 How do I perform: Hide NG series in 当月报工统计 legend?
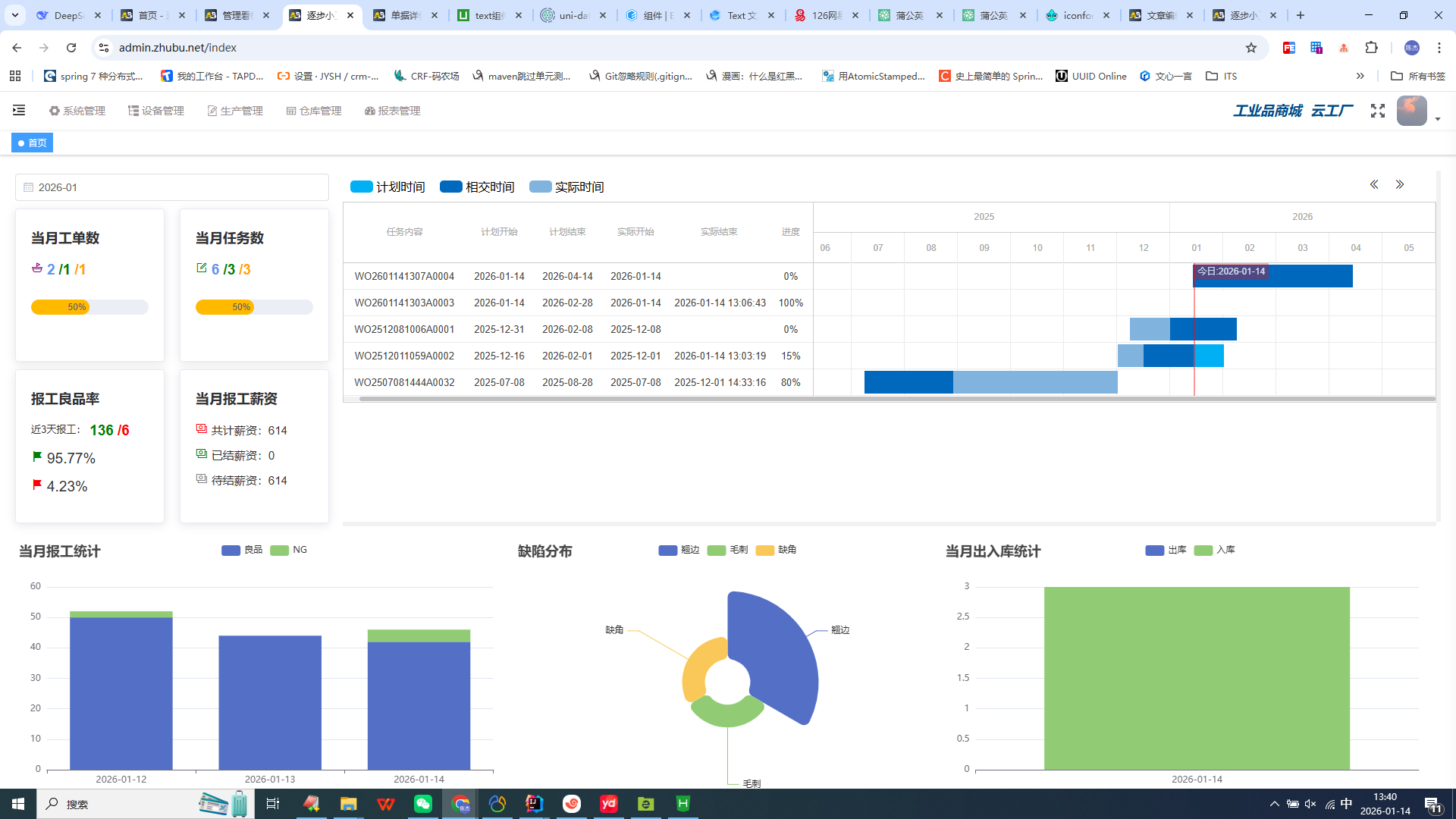pos(289,550)
